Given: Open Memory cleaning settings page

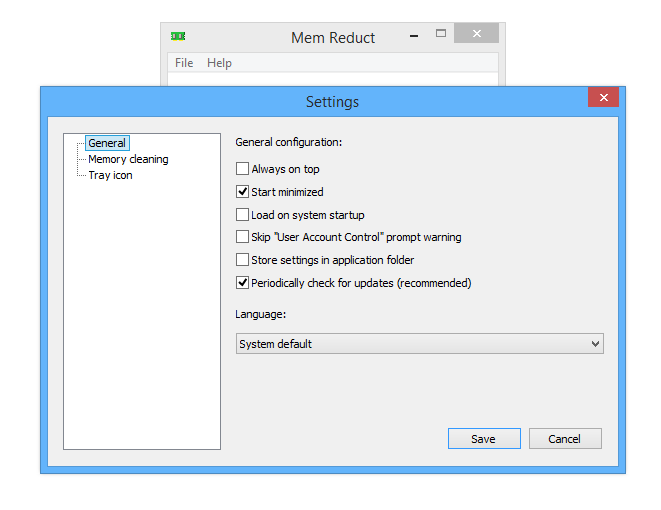Looking at the screenshot, I should pyautogui.click(x=128, y=159).
